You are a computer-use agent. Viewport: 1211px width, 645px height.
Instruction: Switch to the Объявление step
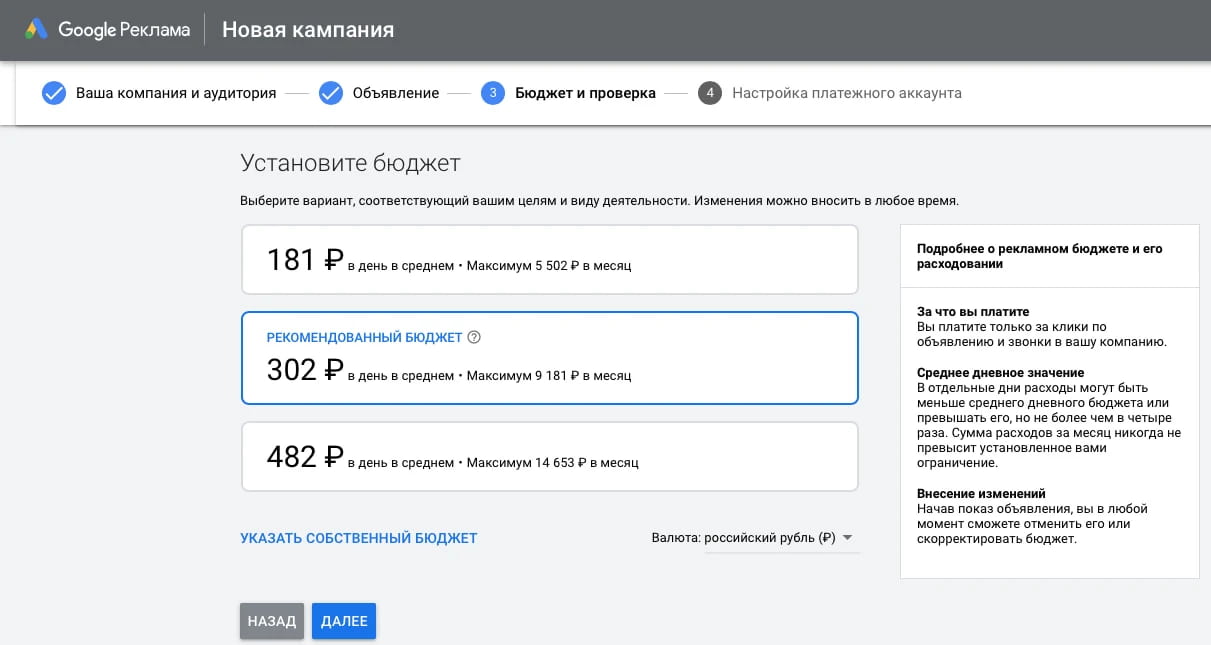coord(395,92)
